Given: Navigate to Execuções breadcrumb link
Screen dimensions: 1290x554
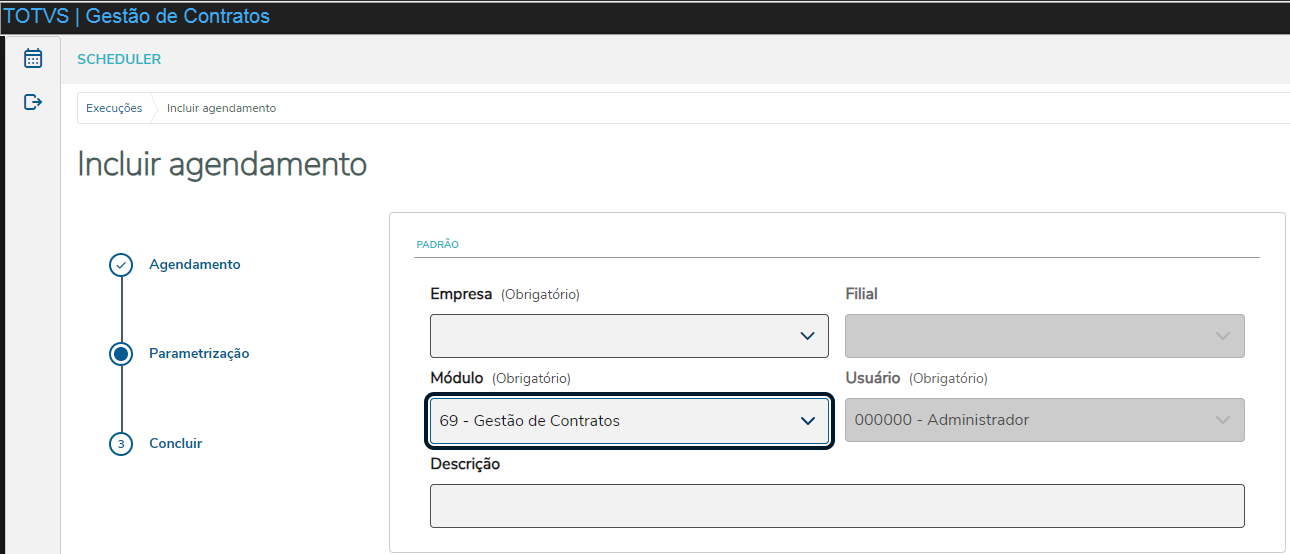Looking at the screenshot, I should [114, 108].
